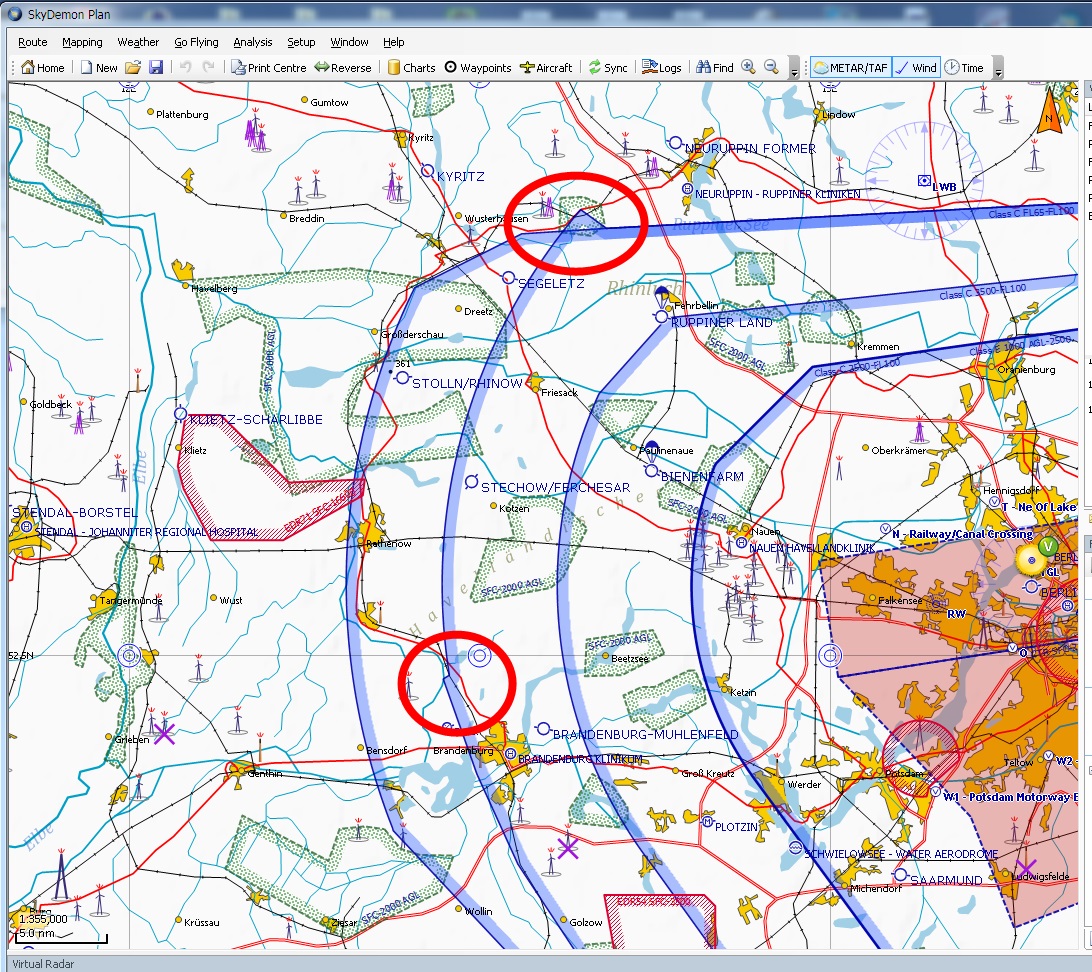
Task: Click the Find button
Action: point(714,68)
